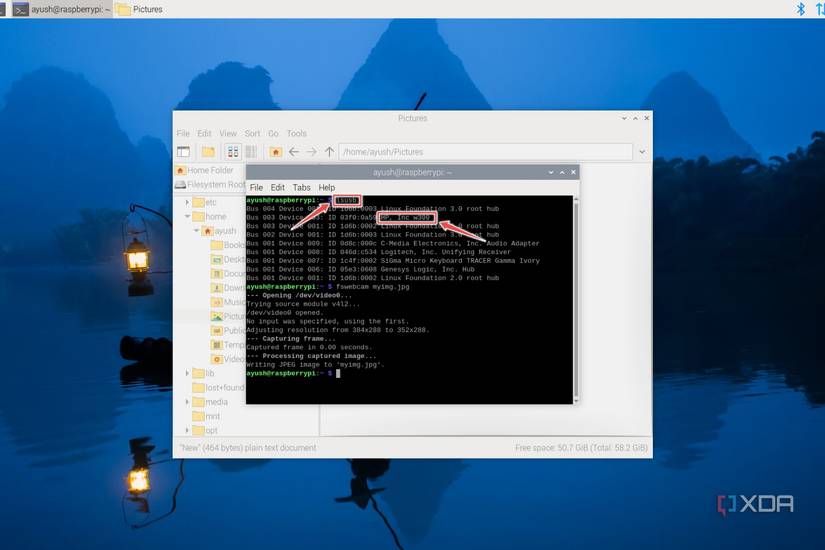825x550 pixels.
Task: Open new window icon in Pictures toolbar
Action: (183, 152)
